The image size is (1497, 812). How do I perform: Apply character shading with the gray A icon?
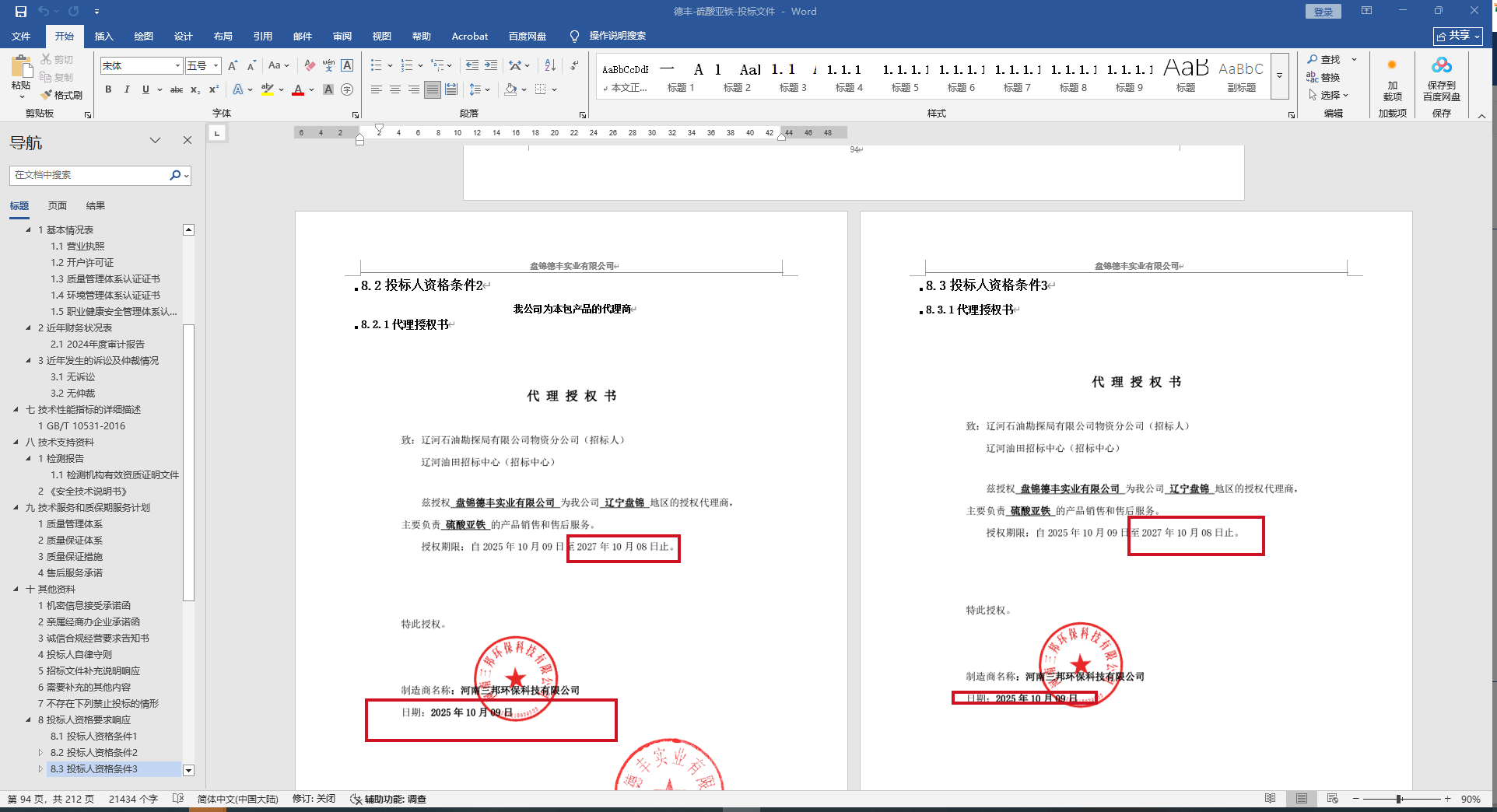point(328,89)
